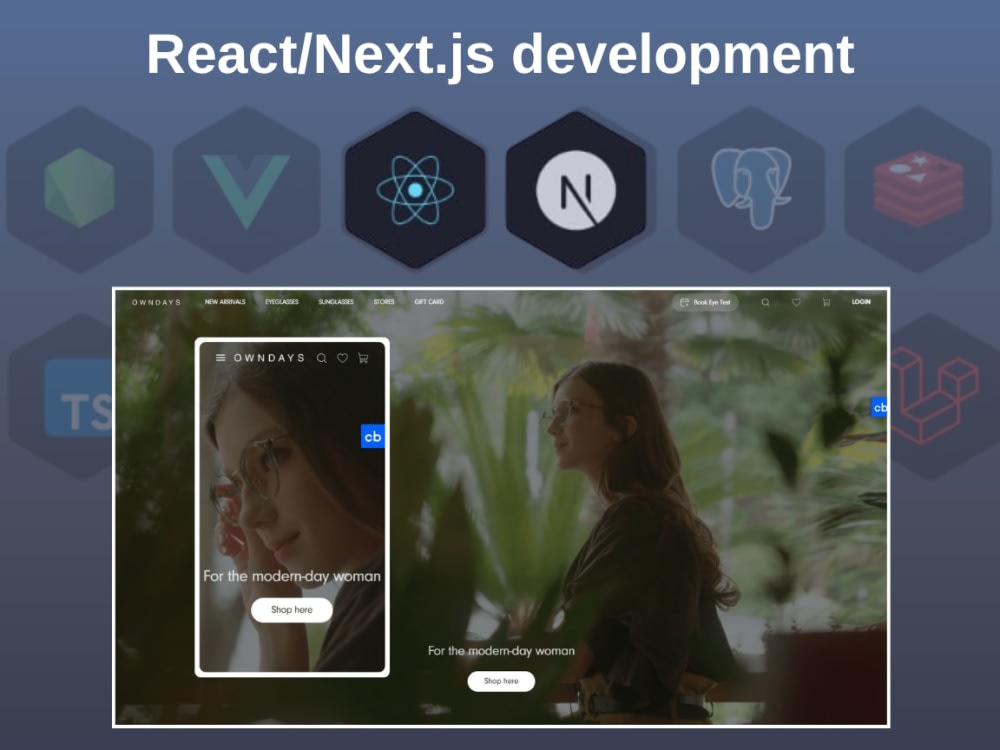Viewport: 1000px width, 750px height.
Task: Open the NEW ARRIVALS menu item
Action: [225, 302]
